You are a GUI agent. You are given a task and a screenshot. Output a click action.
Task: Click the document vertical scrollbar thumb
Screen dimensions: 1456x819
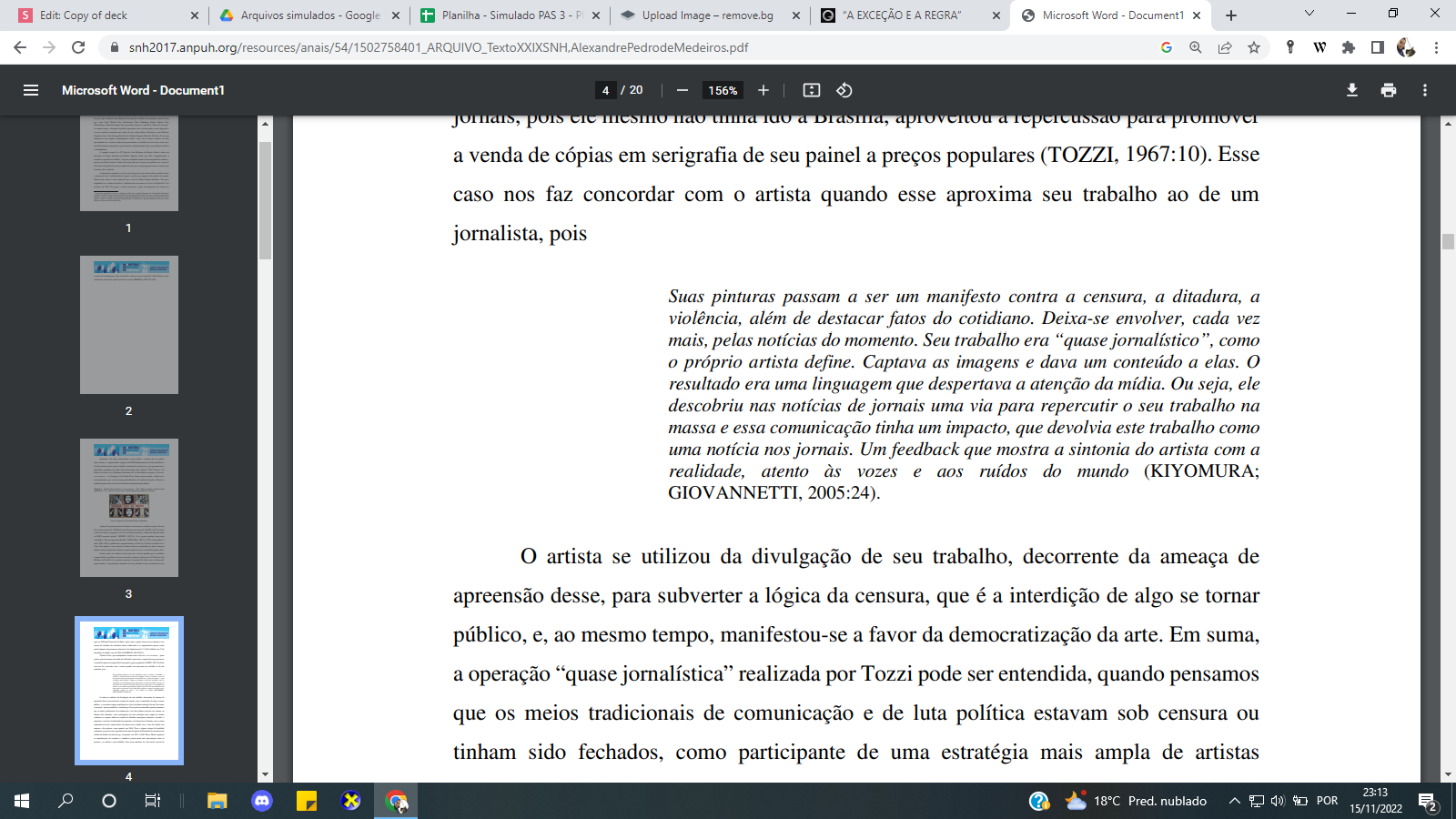coord(1448,241)
